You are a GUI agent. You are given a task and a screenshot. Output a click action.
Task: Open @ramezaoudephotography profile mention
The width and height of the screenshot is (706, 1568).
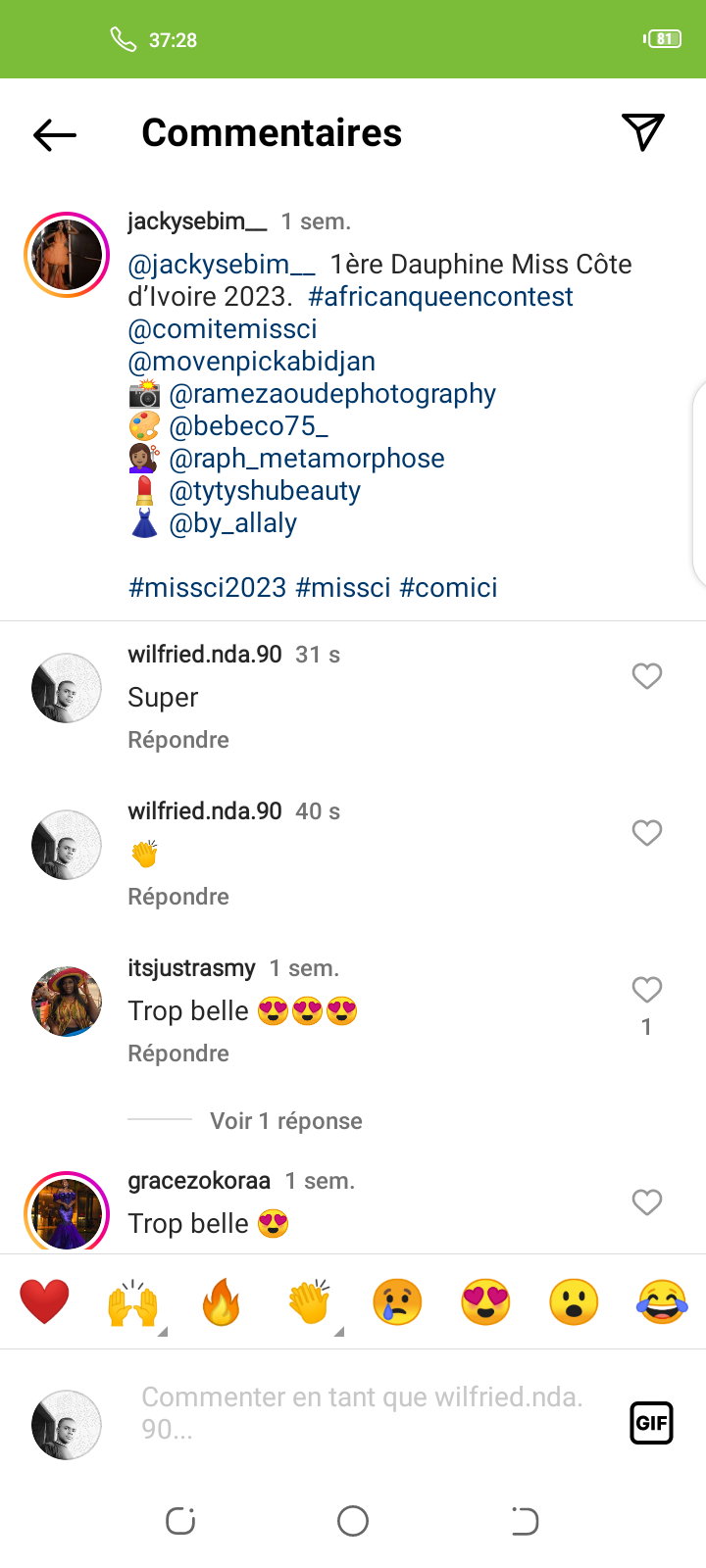[x=332, y=394]
